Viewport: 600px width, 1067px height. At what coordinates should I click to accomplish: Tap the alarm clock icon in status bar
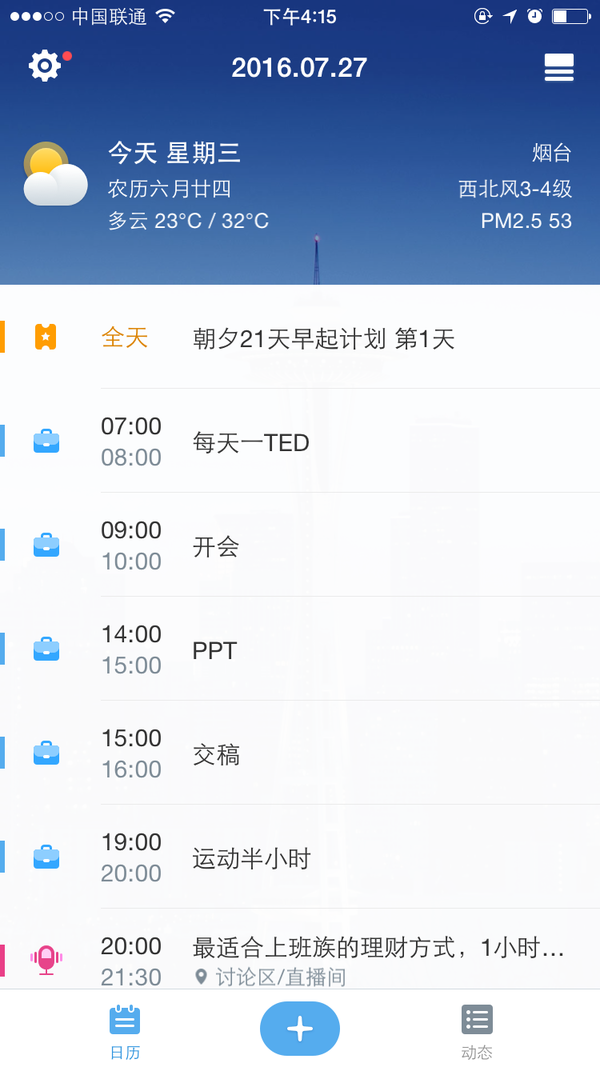(535, 16)
